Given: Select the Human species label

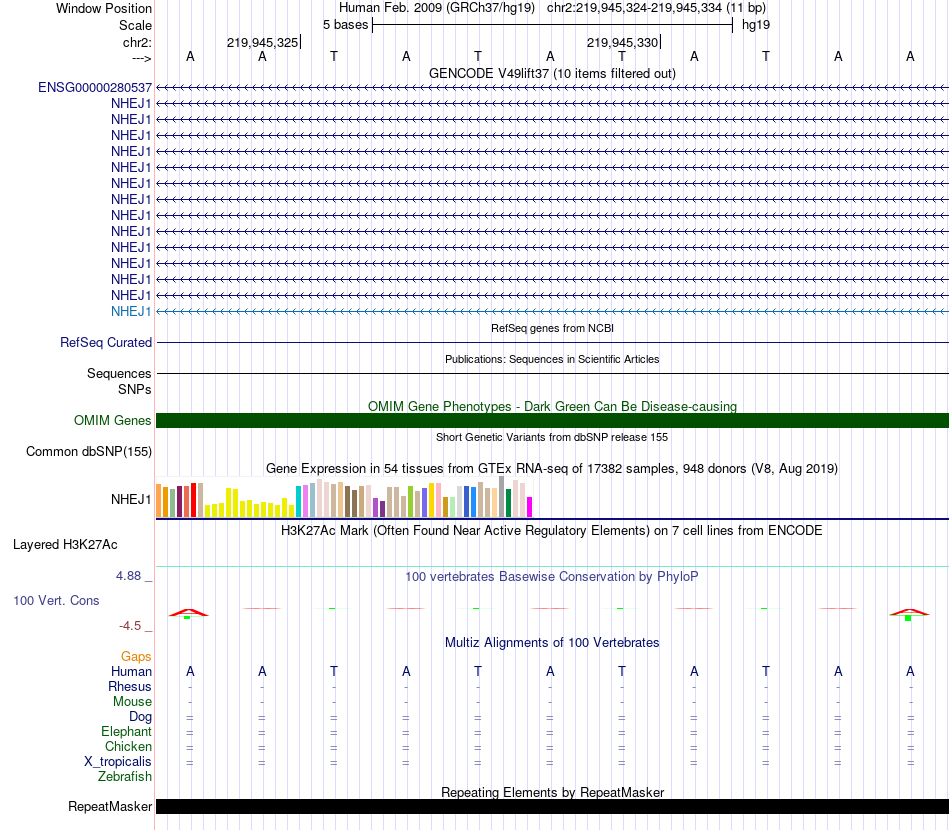Looking at the screenshot, I should 131,671.
